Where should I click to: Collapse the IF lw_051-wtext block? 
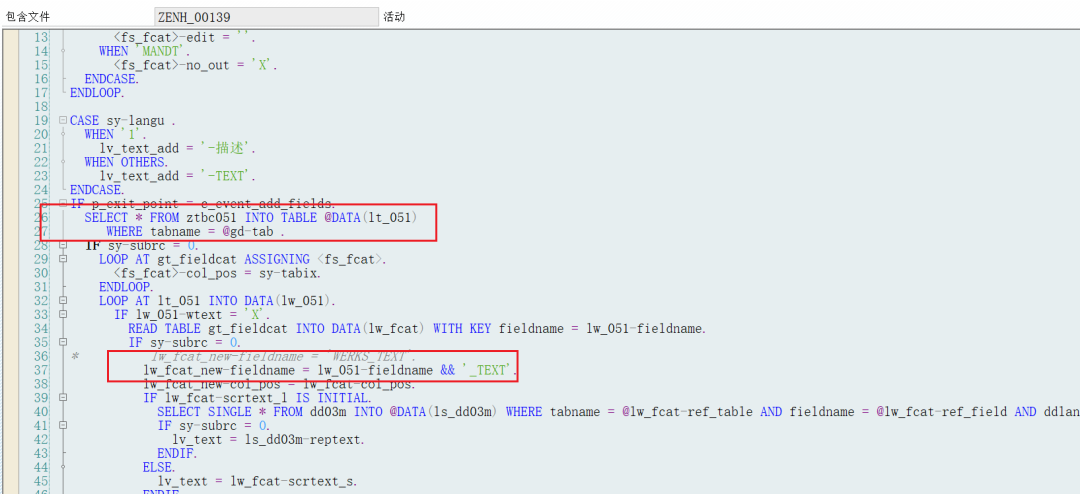pyautogui.click(x=63, y=315)
